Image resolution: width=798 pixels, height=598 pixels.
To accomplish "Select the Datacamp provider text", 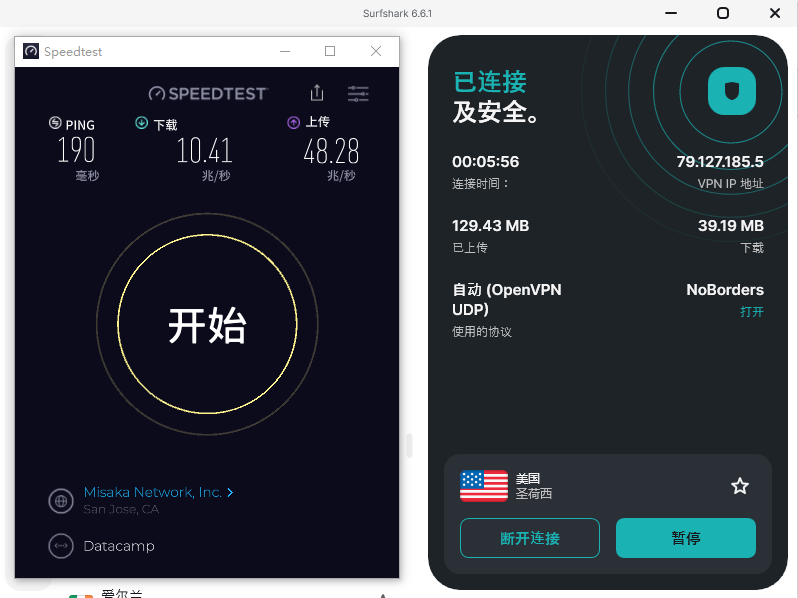I will 119,546.
